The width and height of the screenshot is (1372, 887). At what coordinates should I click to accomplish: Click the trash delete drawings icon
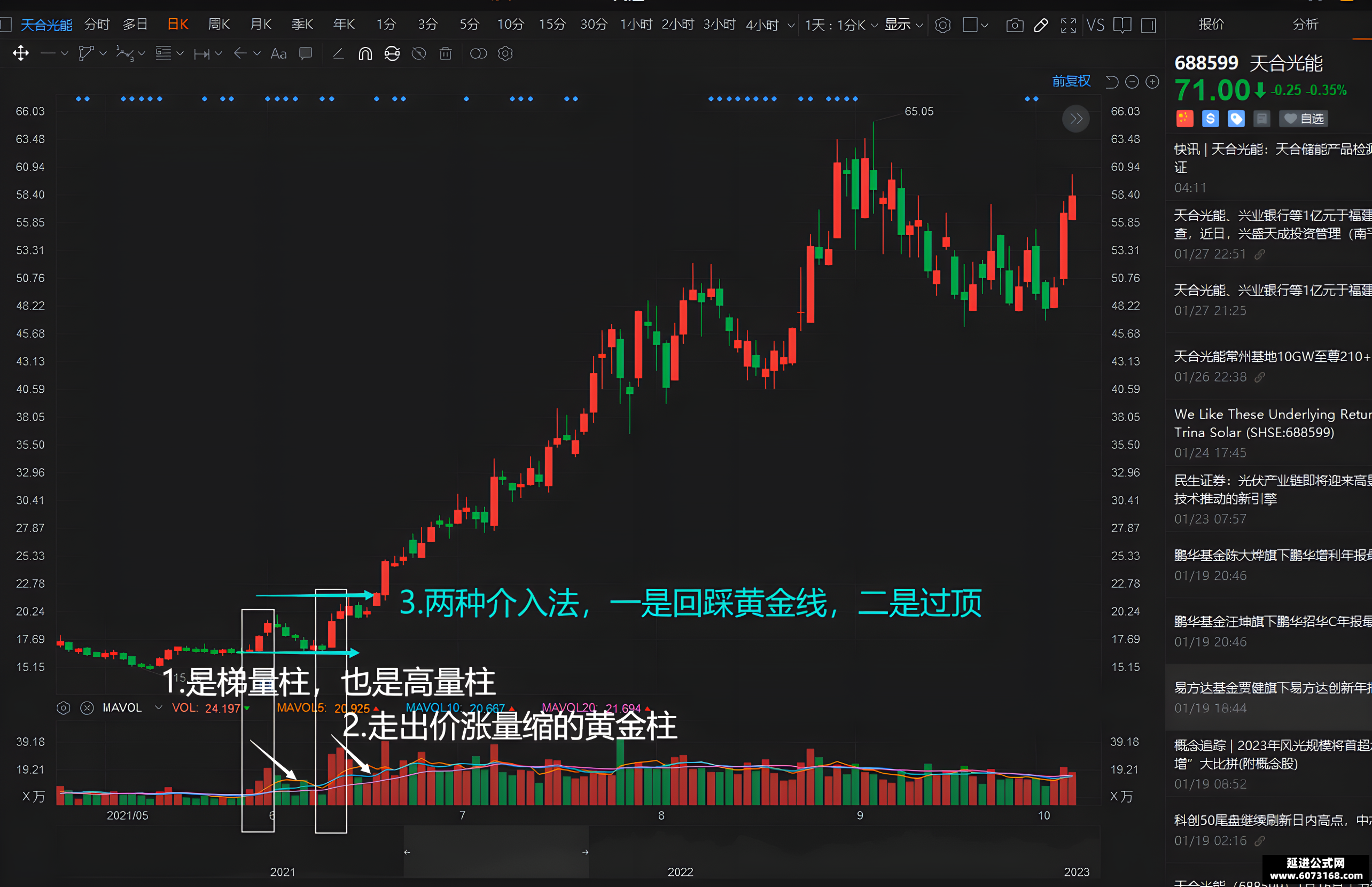click(445, 53)
